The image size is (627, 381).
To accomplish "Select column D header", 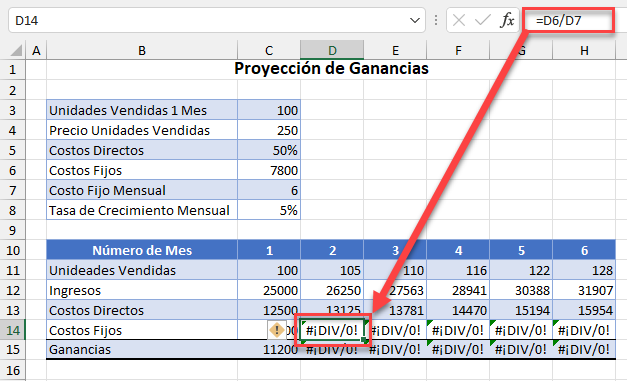I will (332, 50).
